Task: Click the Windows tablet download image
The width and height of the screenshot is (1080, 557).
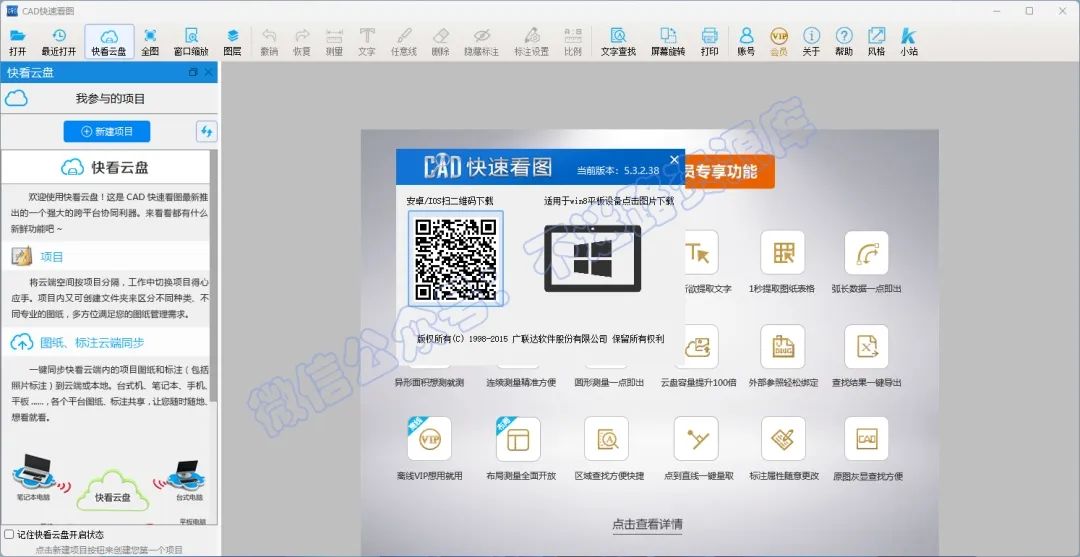Action: 592,258
